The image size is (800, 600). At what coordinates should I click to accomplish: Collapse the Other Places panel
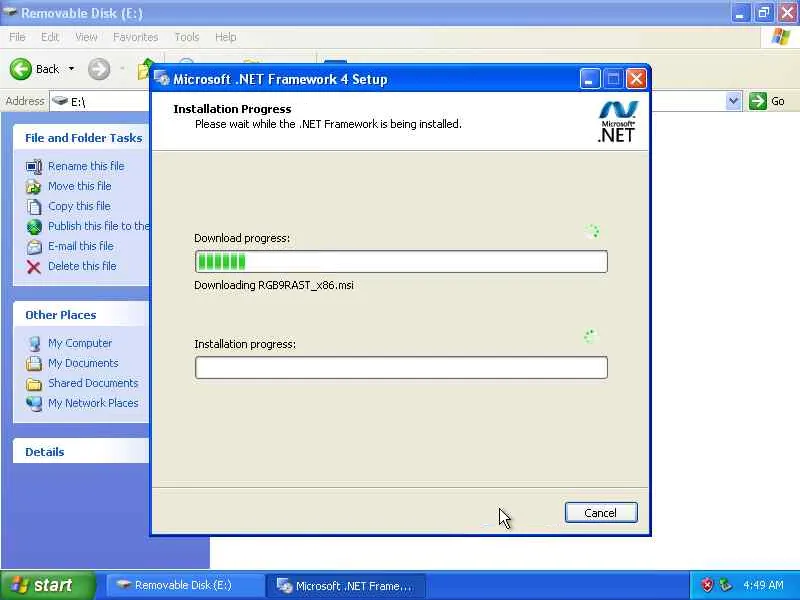tap(81, 315)
